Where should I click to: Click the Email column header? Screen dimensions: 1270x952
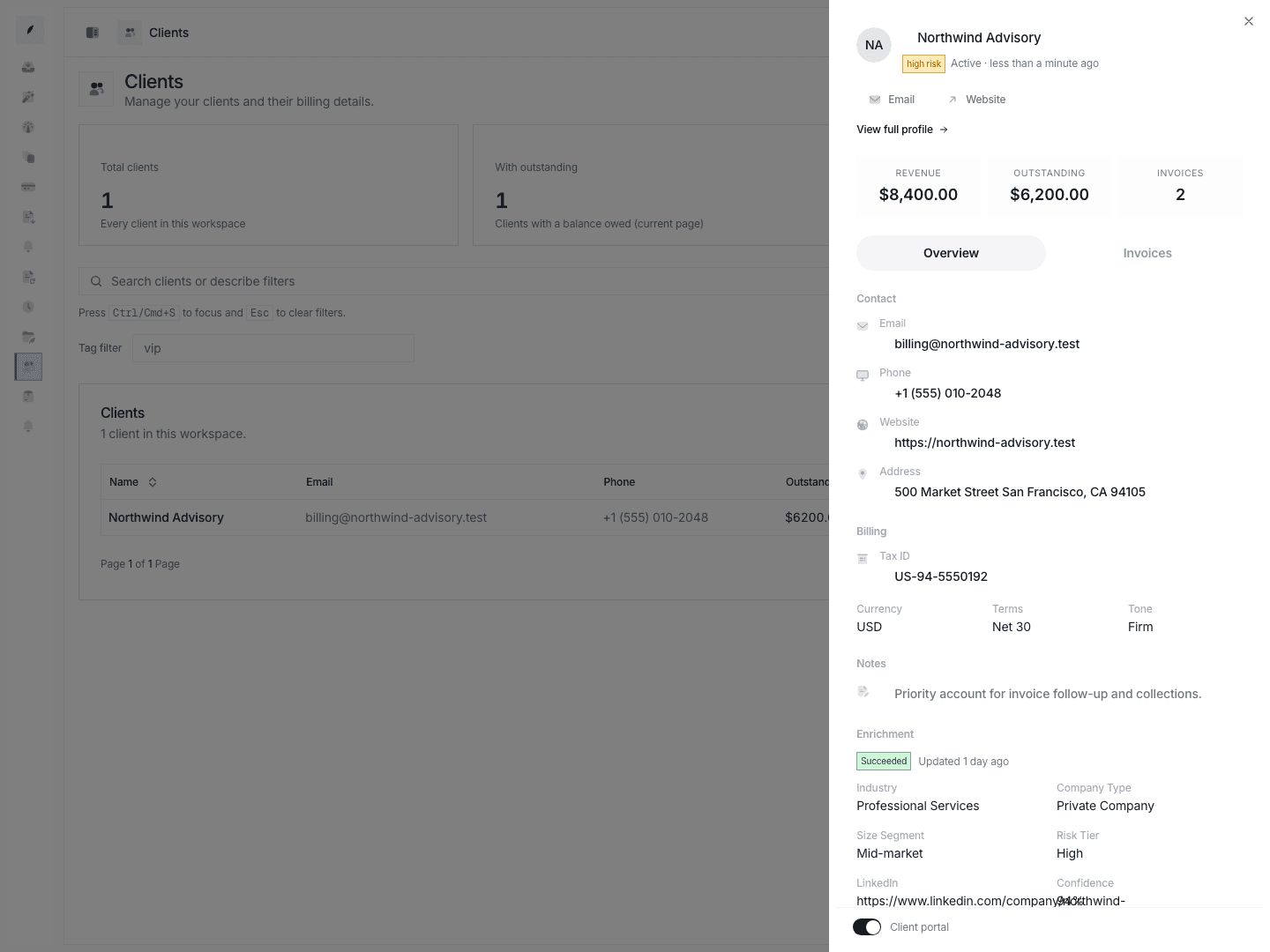[319, 482]
